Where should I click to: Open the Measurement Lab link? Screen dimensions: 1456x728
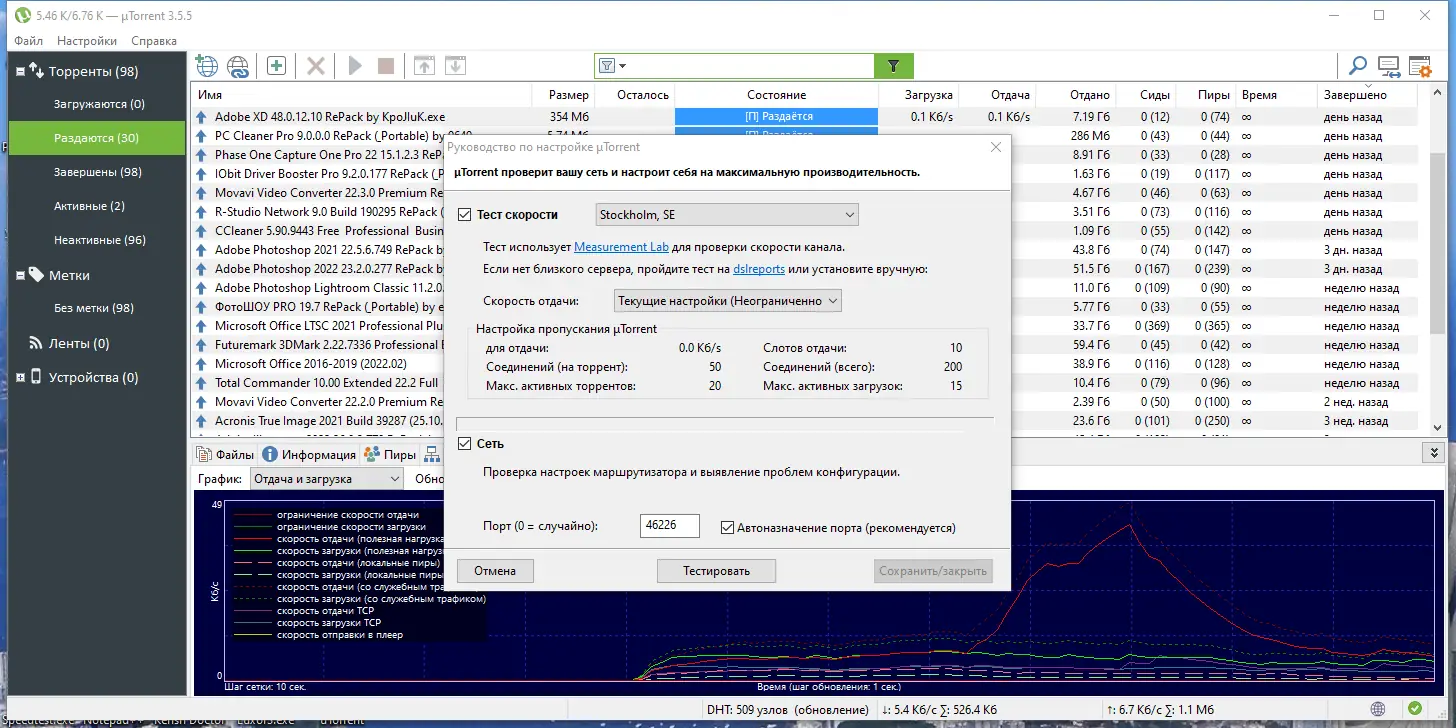tap(621, 247)
